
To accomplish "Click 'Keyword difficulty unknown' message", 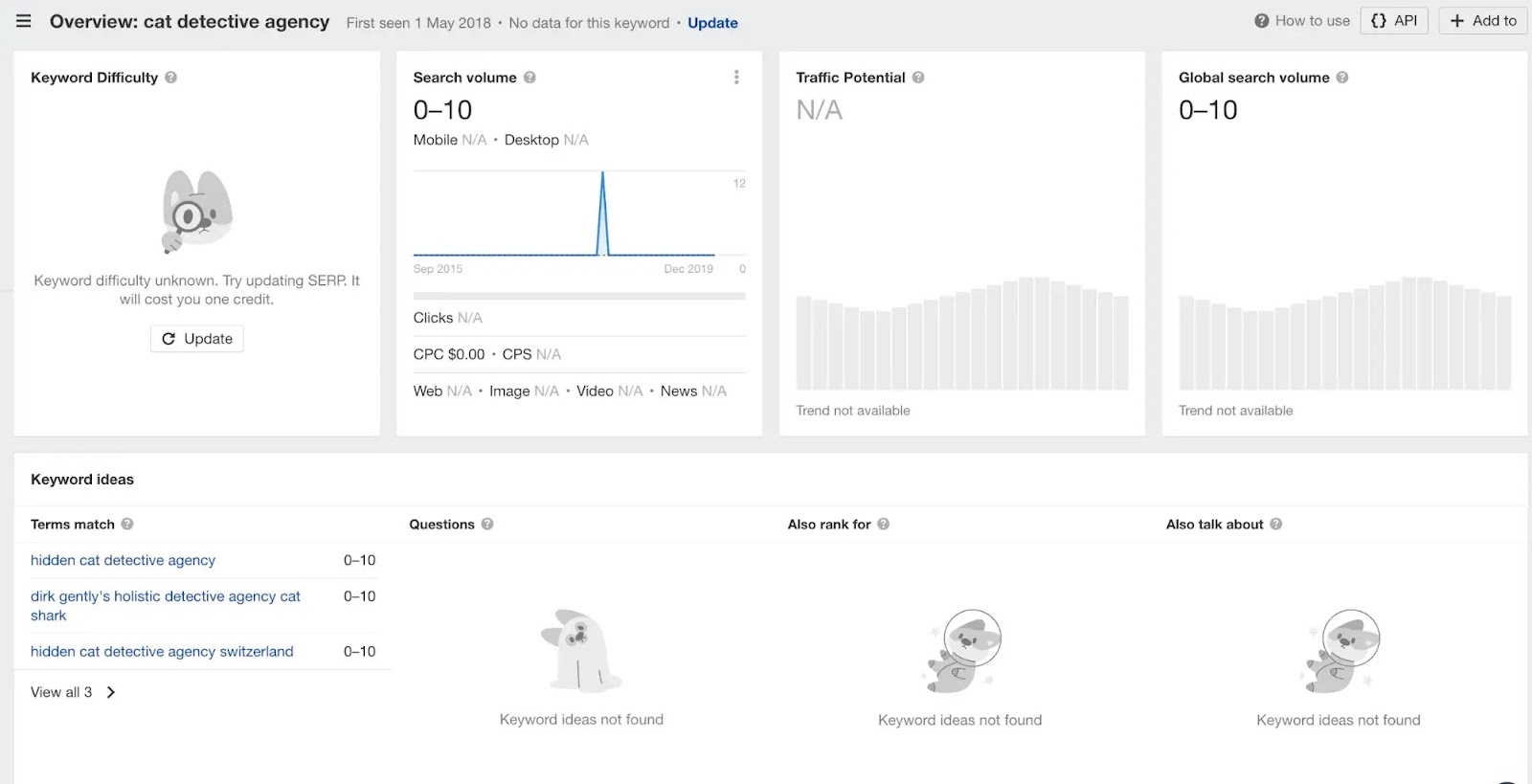I will pyautogui.click(x=197, y=290).
